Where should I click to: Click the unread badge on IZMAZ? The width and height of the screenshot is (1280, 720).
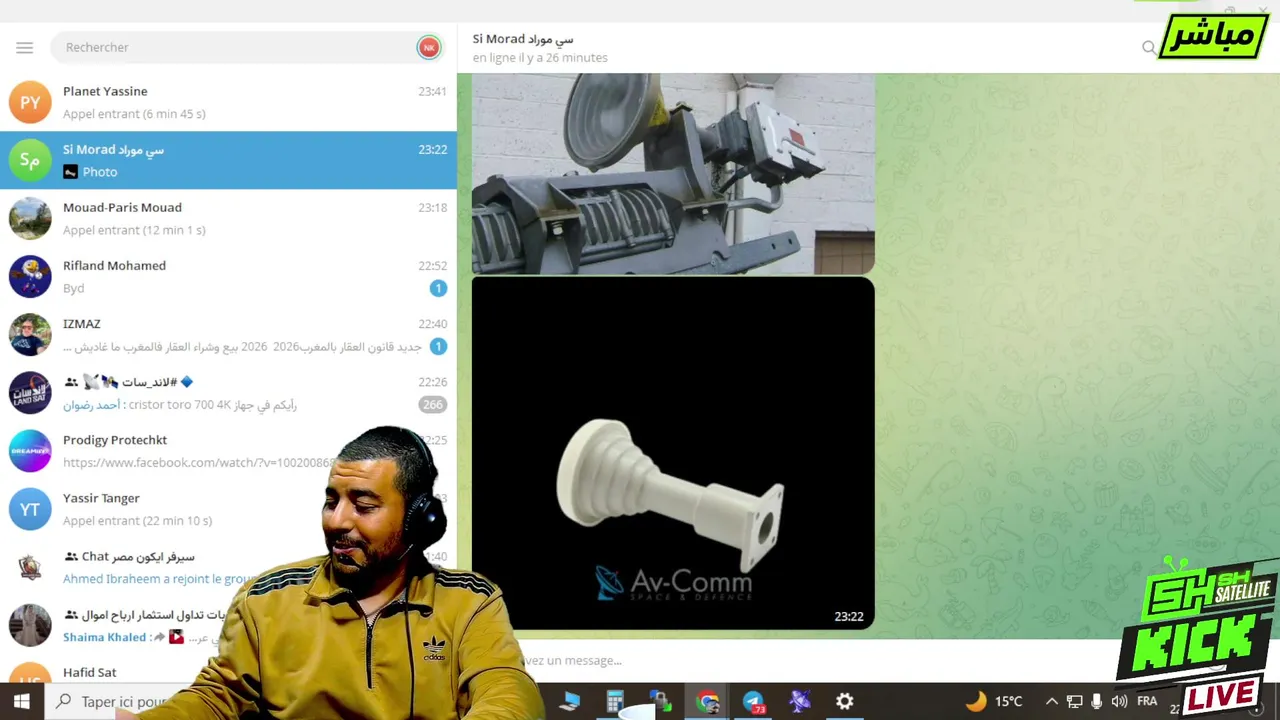click(x=438, y=346)
